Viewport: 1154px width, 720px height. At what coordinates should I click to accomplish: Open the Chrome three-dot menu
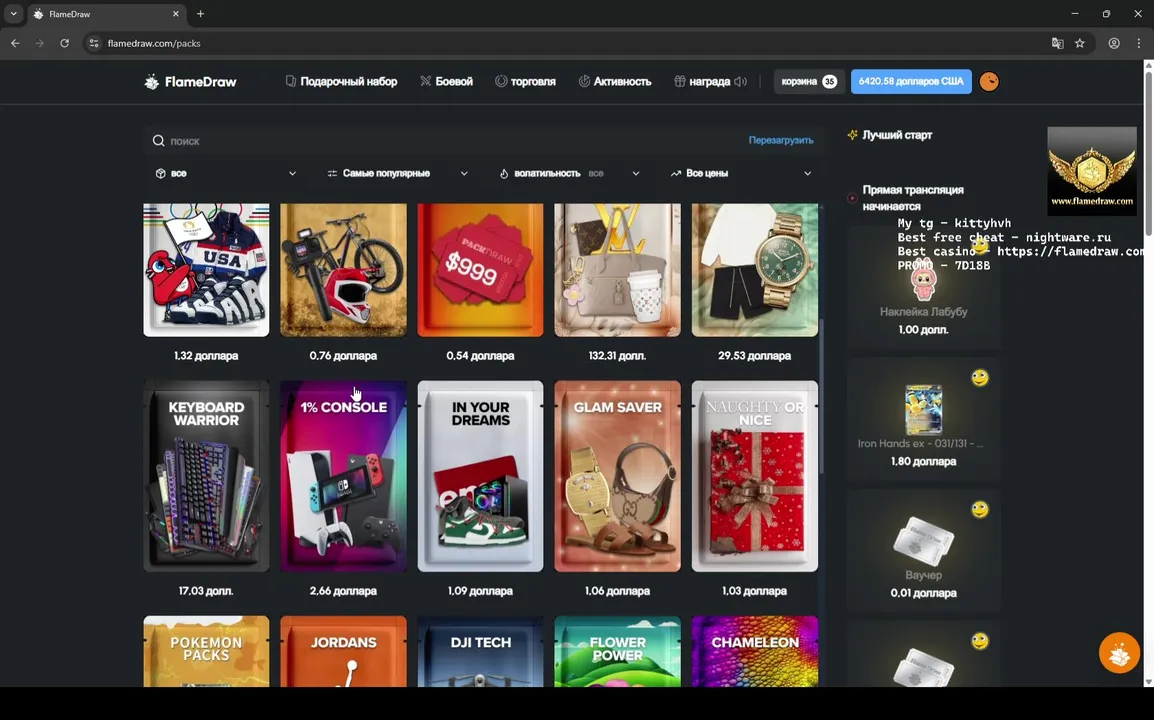tap(1139, 43)
